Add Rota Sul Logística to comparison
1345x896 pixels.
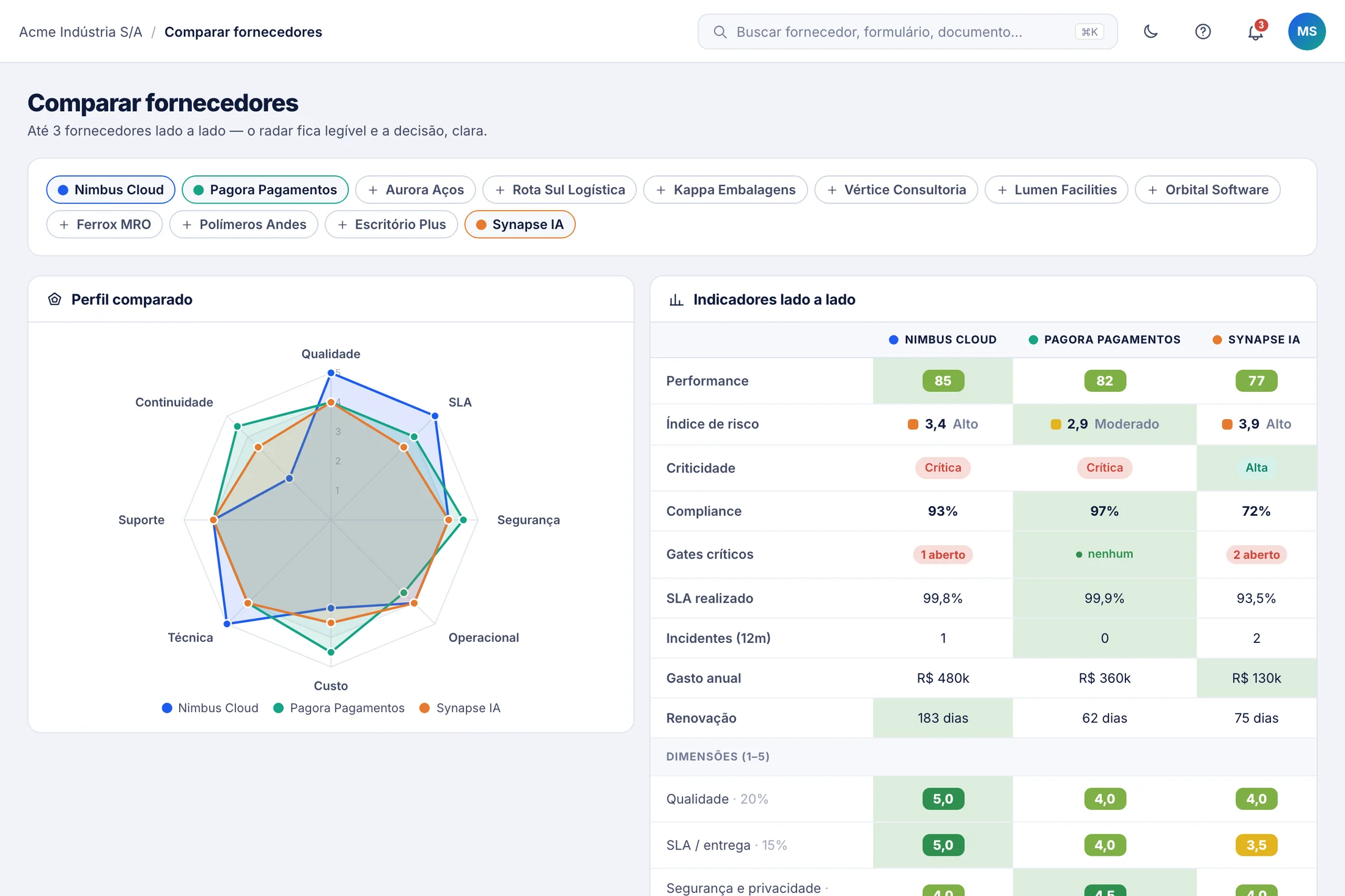tap(559, 189)
